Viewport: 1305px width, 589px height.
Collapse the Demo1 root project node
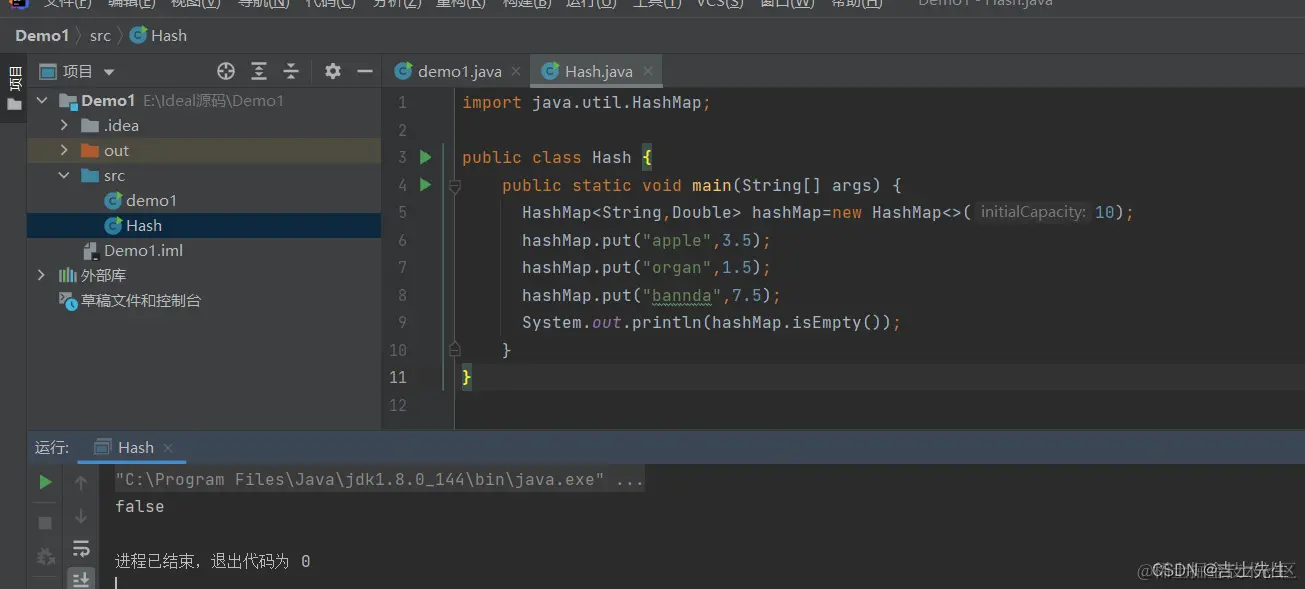[42, 100]
